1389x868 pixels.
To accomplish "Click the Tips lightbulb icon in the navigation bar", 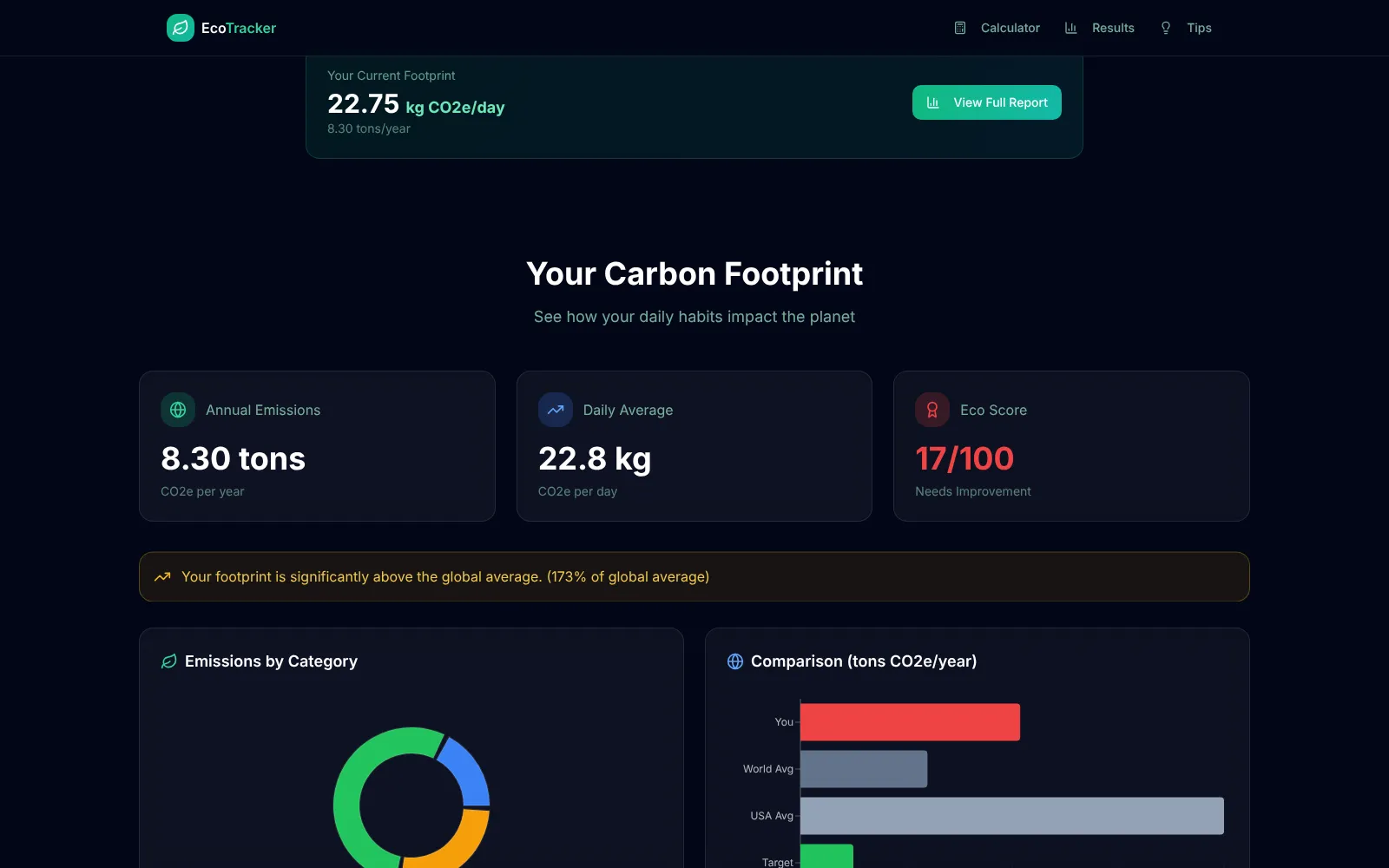I will 1166,28.
